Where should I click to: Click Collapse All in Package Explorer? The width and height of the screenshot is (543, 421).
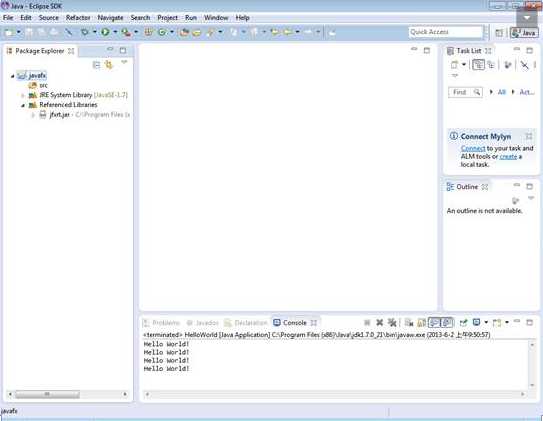tap(97, 65)
